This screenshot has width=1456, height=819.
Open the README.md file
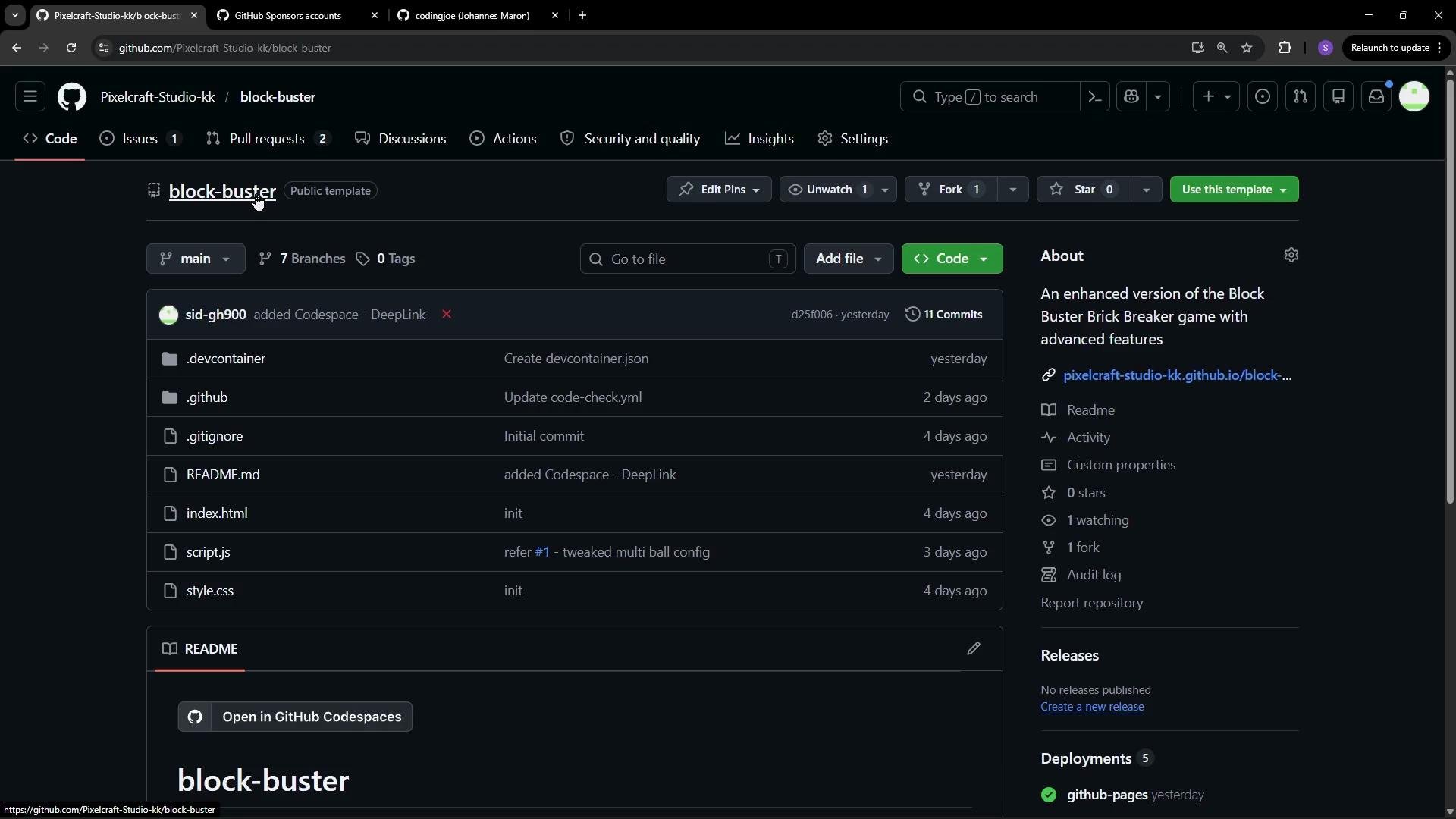coord(223,475)
